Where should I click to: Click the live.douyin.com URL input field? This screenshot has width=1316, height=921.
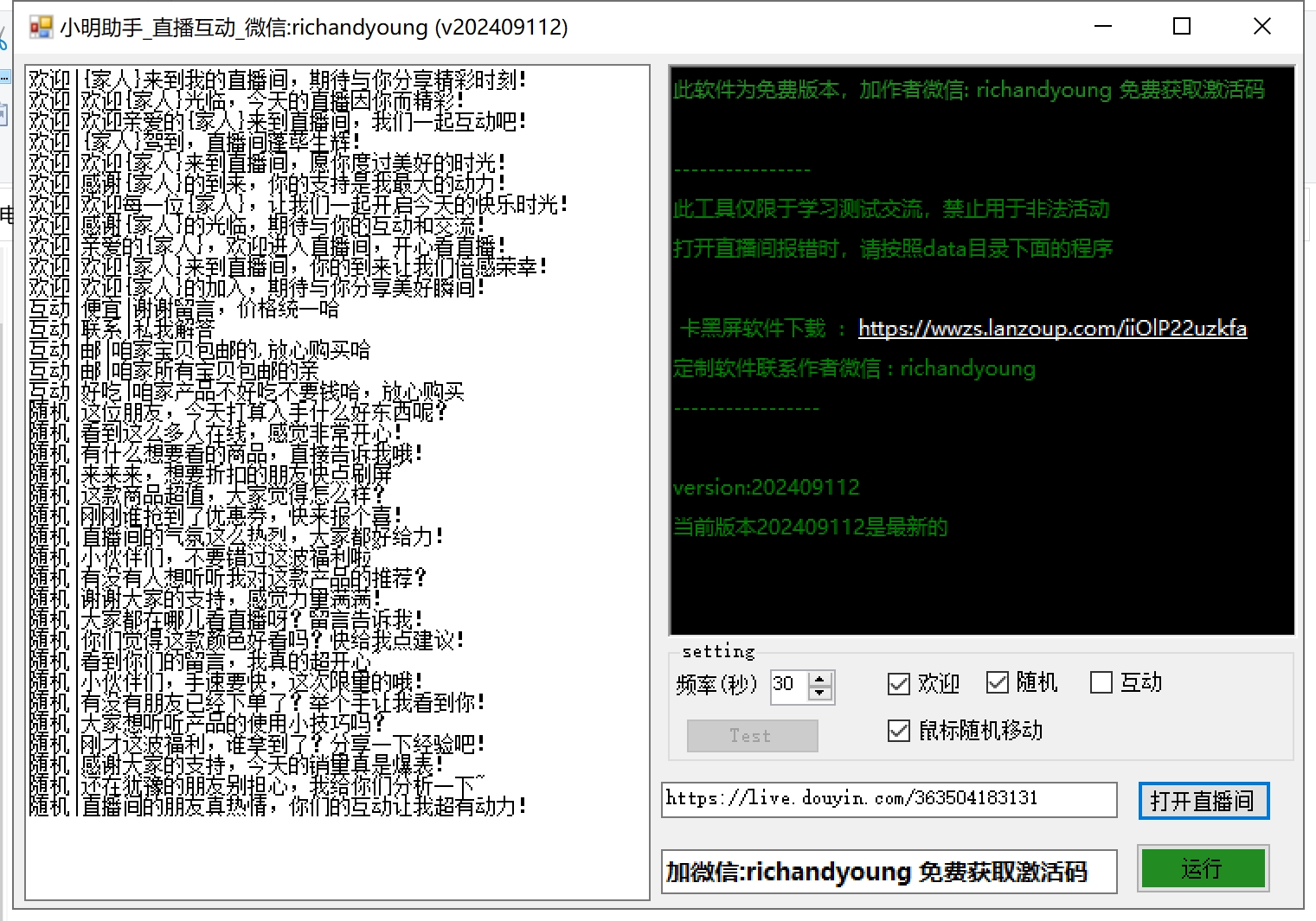889,799
